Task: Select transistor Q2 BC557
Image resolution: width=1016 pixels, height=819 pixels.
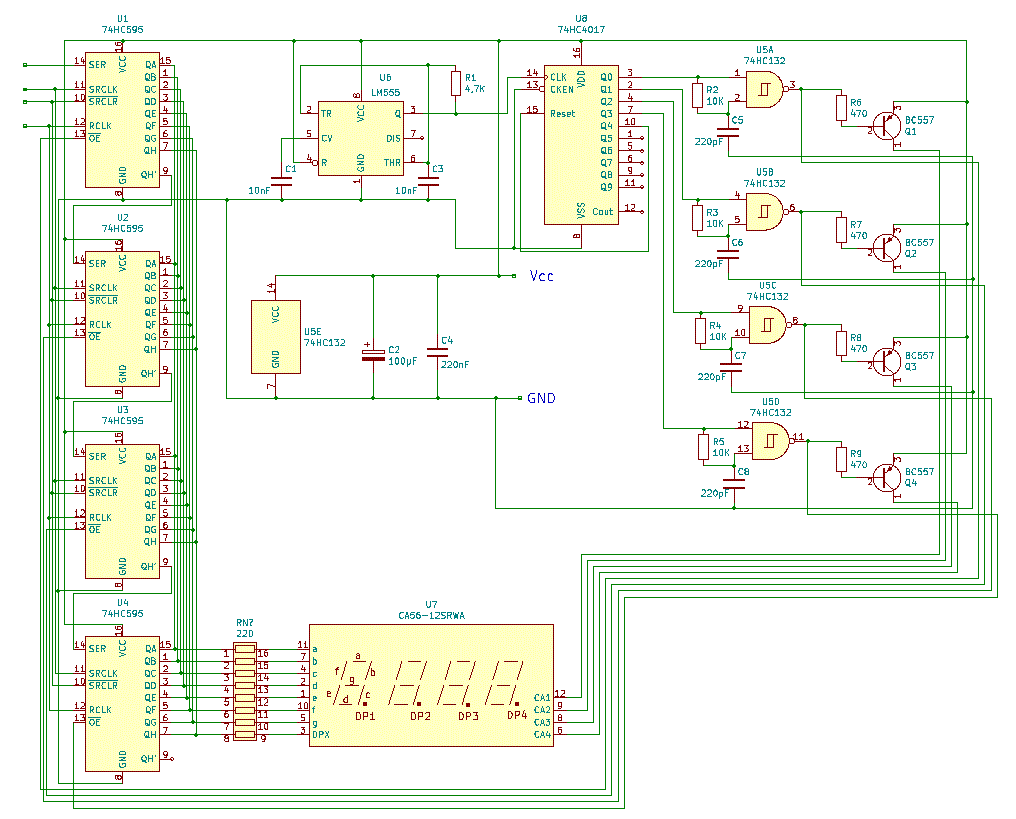Action: [x=886, y=248]
